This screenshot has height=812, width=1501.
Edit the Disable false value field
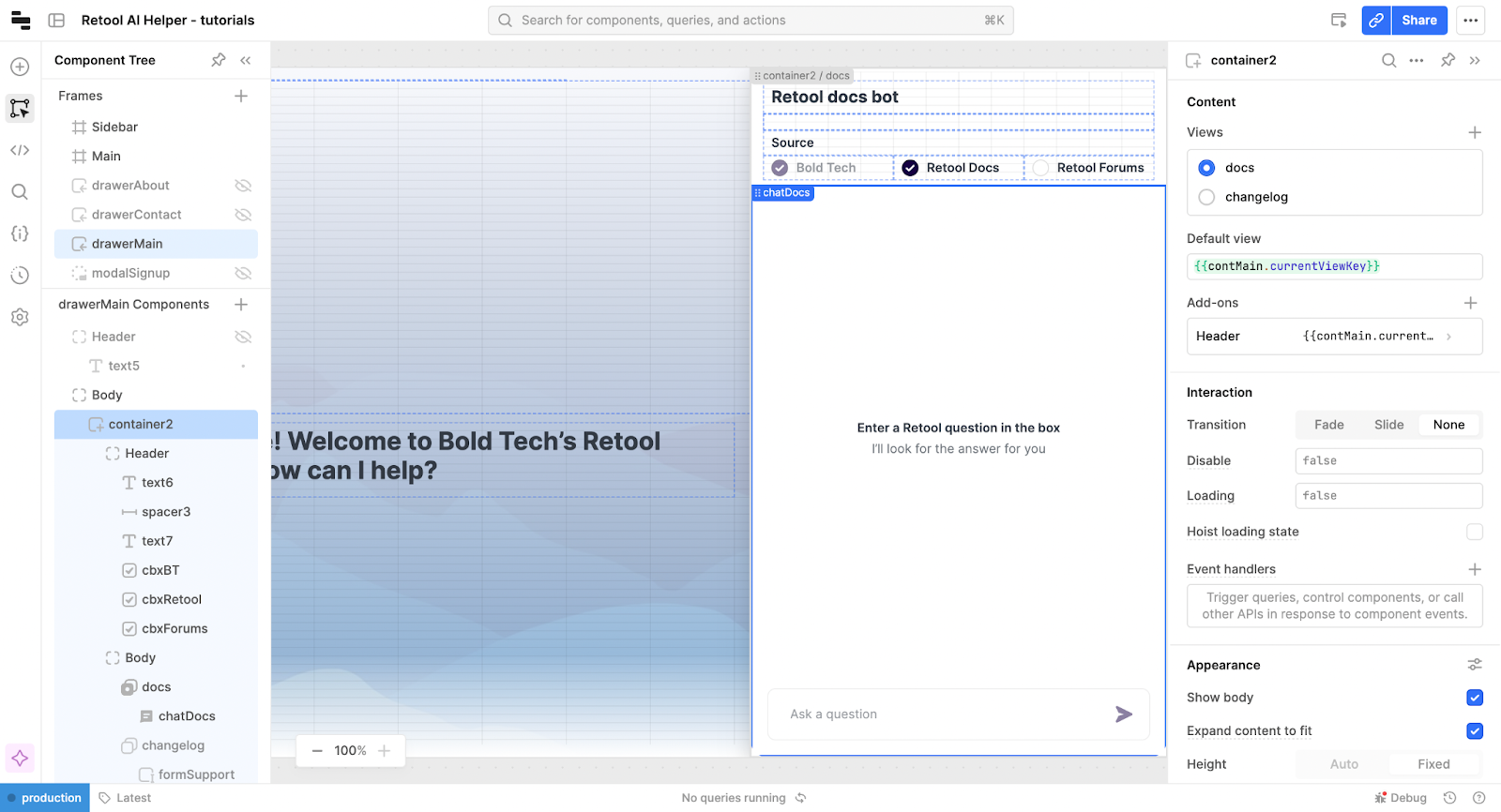1388,460
